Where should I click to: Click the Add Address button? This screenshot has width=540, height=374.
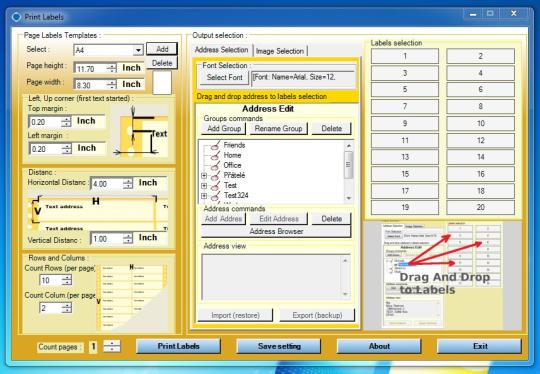pos(224,219)
